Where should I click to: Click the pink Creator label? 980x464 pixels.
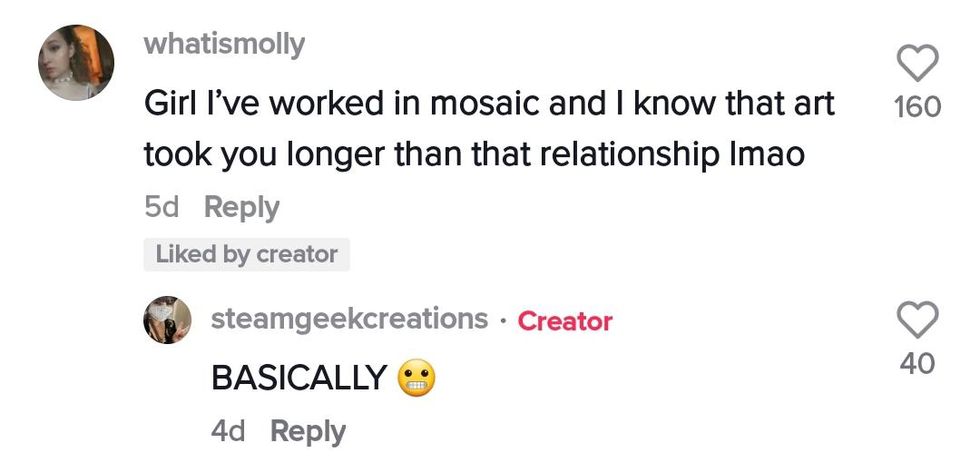(x=565, y=321)
